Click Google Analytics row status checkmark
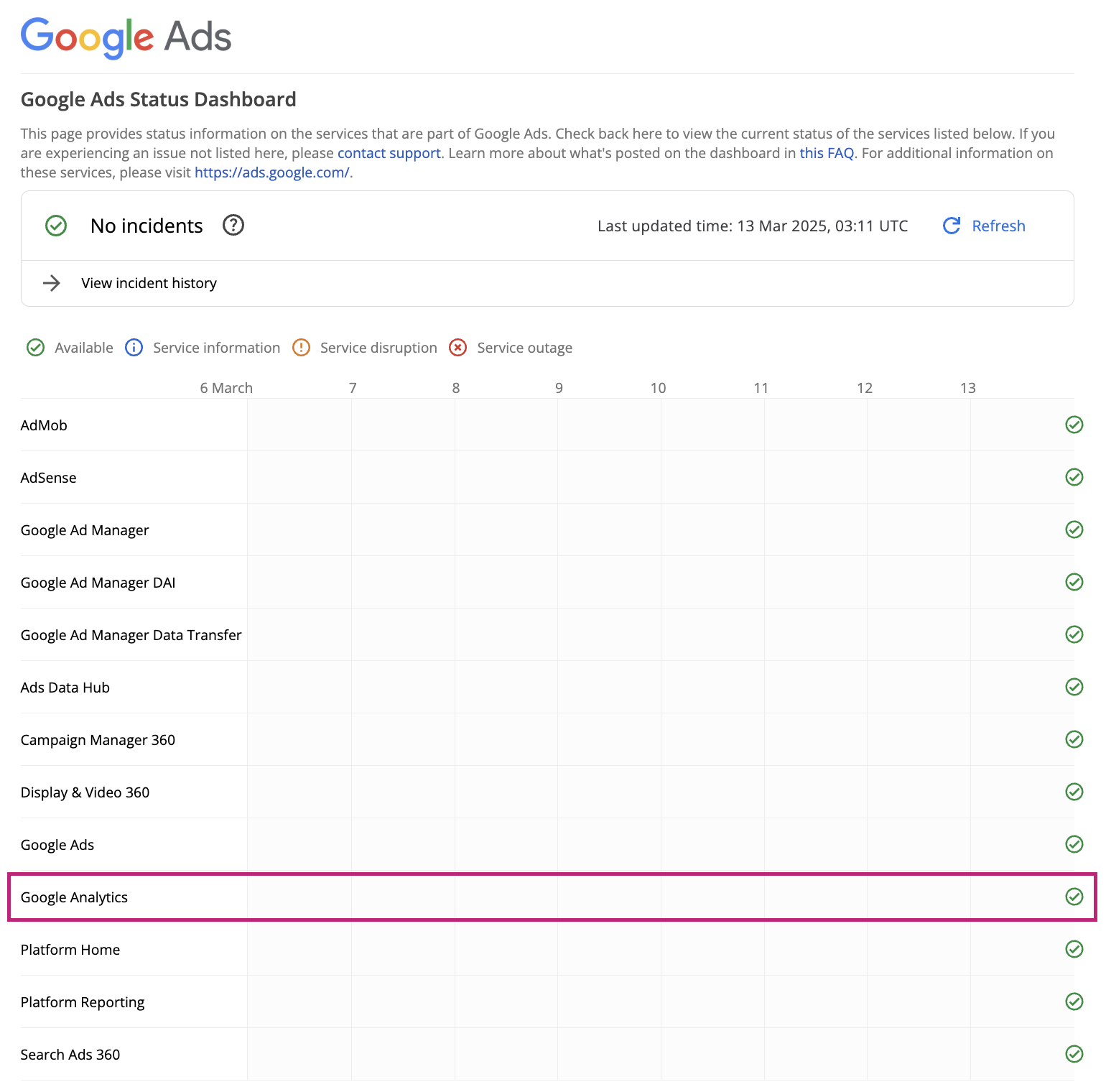The height and width of the screenshot is (1092, 1106). coord(1074,897)
